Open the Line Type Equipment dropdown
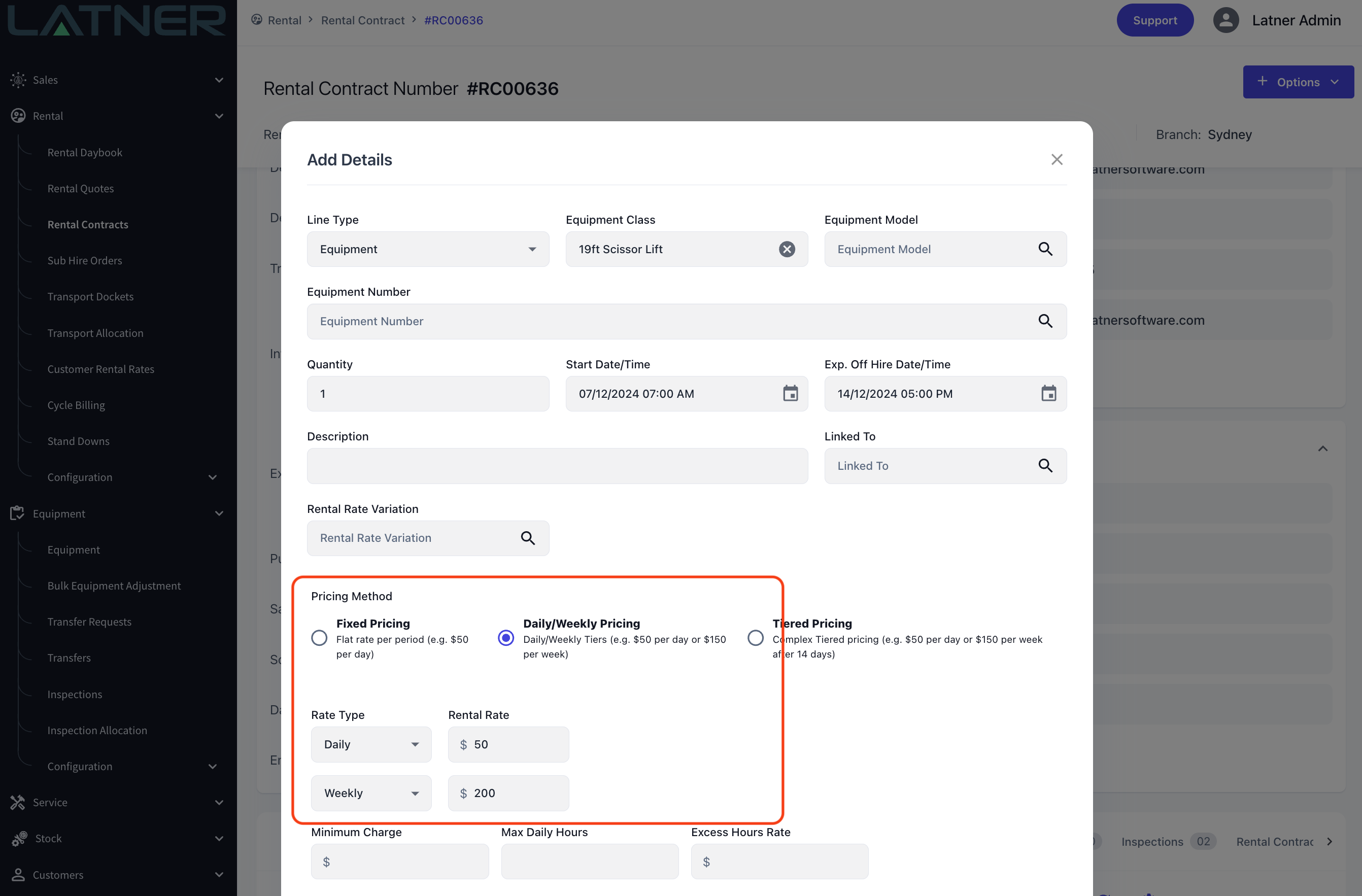Screen dimensions: 1362x896 pyautogui.click(x=427, y=249)
